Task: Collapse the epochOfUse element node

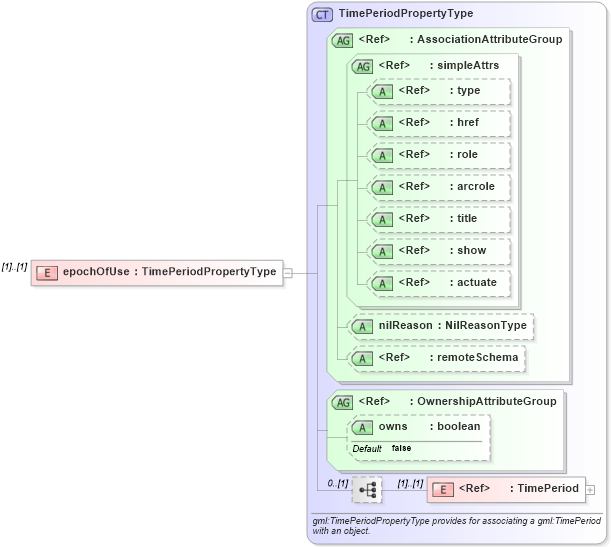Action: point(288,273)
